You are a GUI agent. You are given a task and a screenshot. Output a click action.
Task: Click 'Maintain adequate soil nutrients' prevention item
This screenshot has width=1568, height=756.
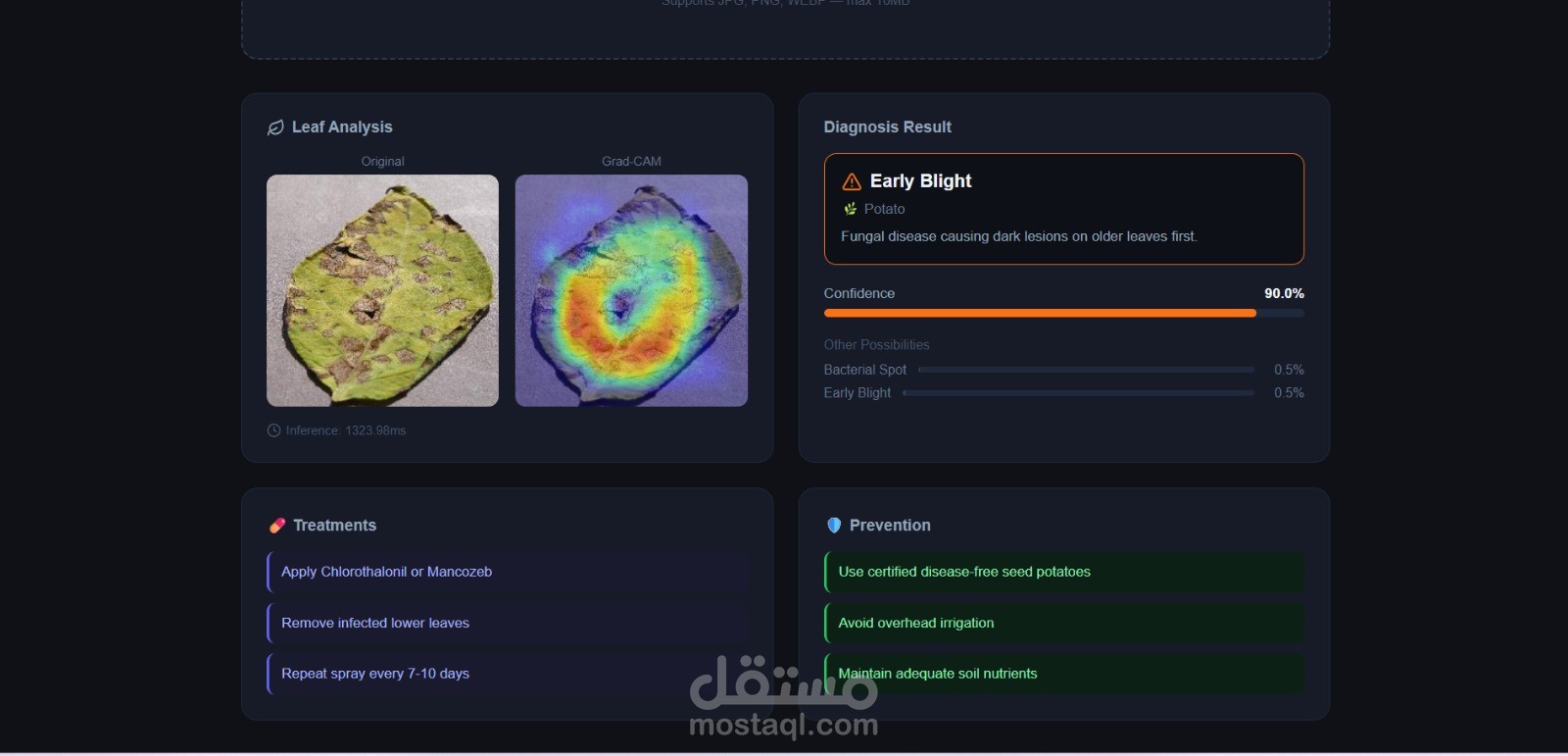click(1064, 674)
